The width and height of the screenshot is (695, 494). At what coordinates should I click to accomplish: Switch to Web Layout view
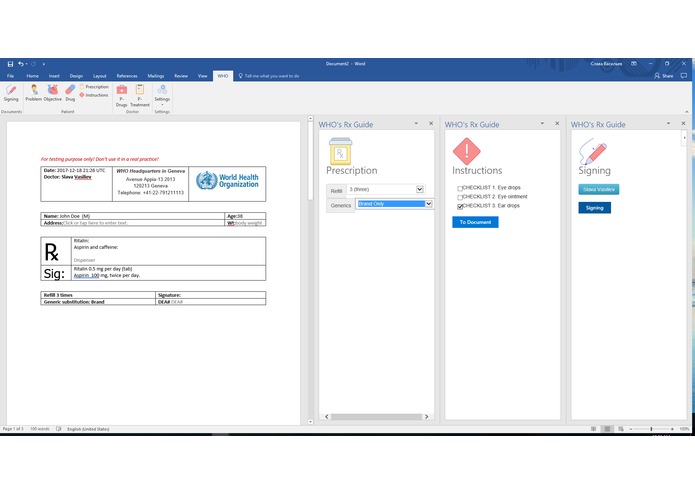[x=621, y=429]
